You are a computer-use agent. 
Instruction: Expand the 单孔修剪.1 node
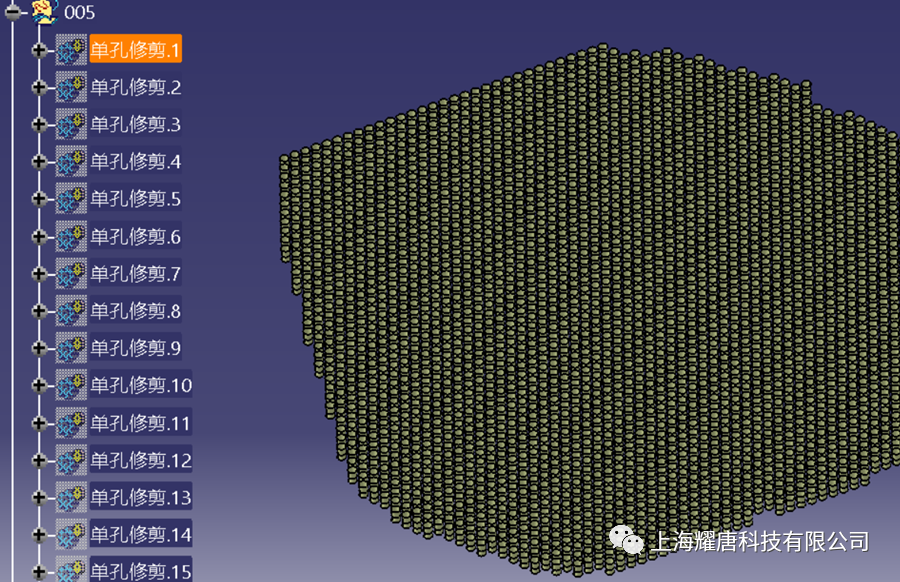(39, 50)
